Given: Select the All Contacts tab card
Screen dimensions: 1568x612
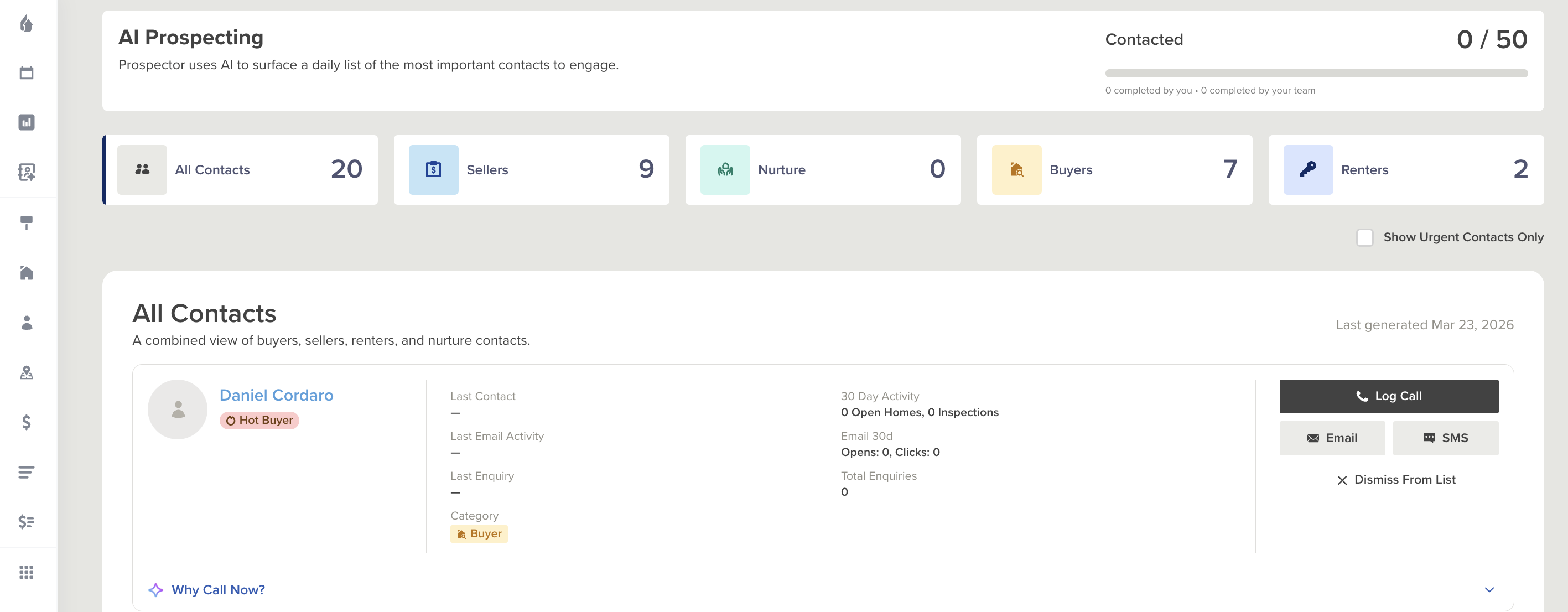Looking at the screenshot, I should (241, 169).
